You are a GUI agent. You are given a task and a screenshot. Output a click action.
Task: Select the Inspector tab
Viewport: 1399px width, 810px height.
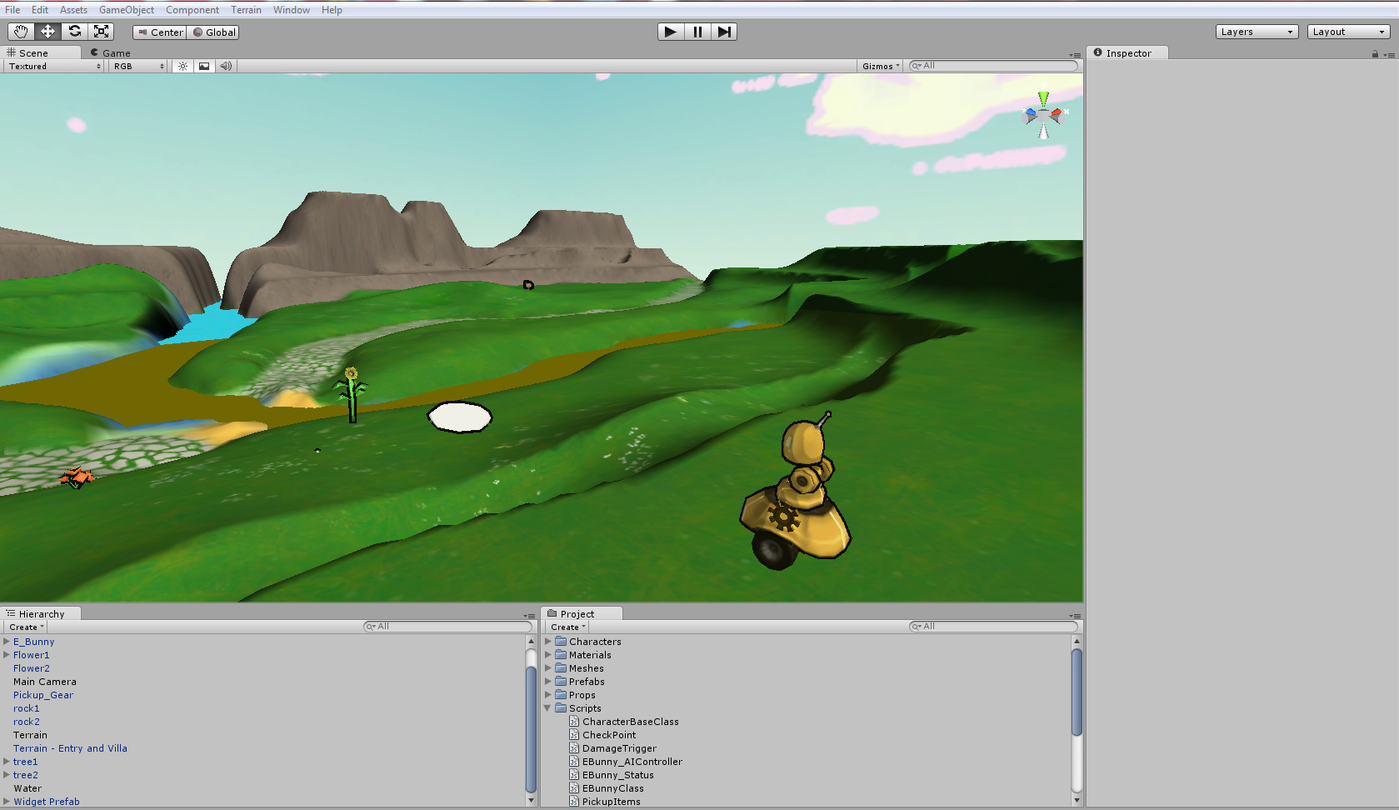1127,53
